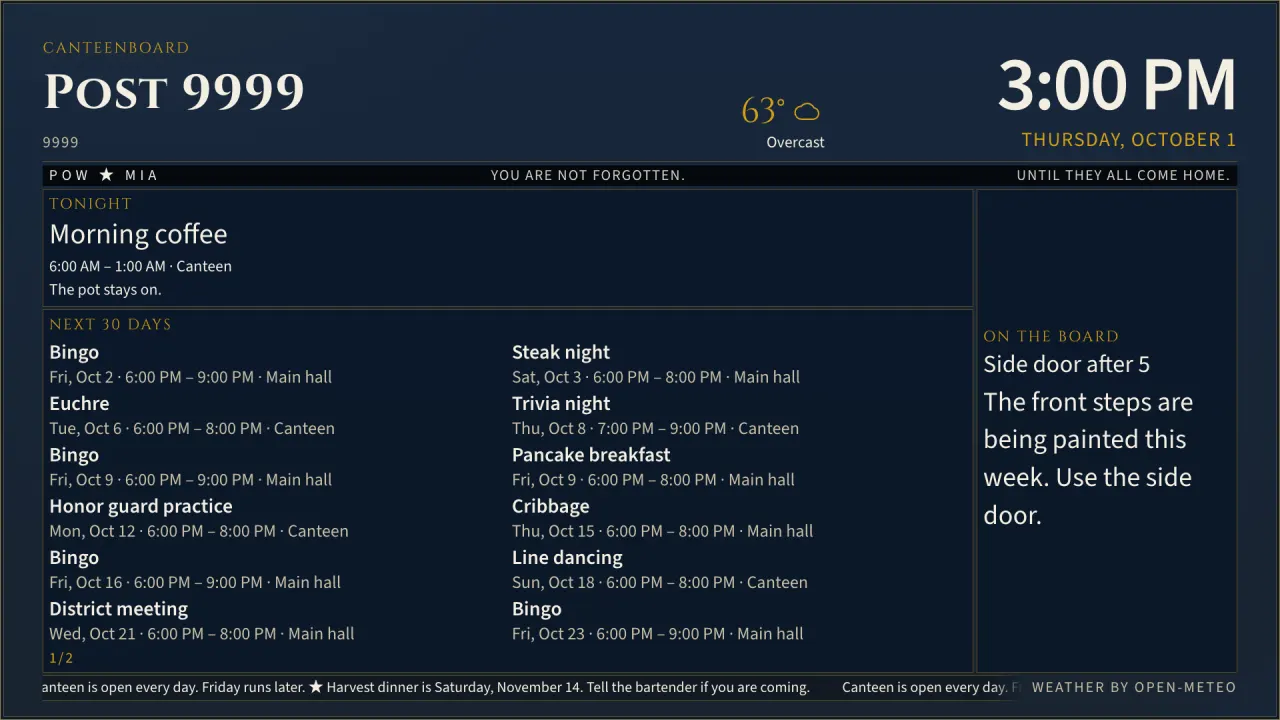Click the Morning coffee event title

click(138, 234)
